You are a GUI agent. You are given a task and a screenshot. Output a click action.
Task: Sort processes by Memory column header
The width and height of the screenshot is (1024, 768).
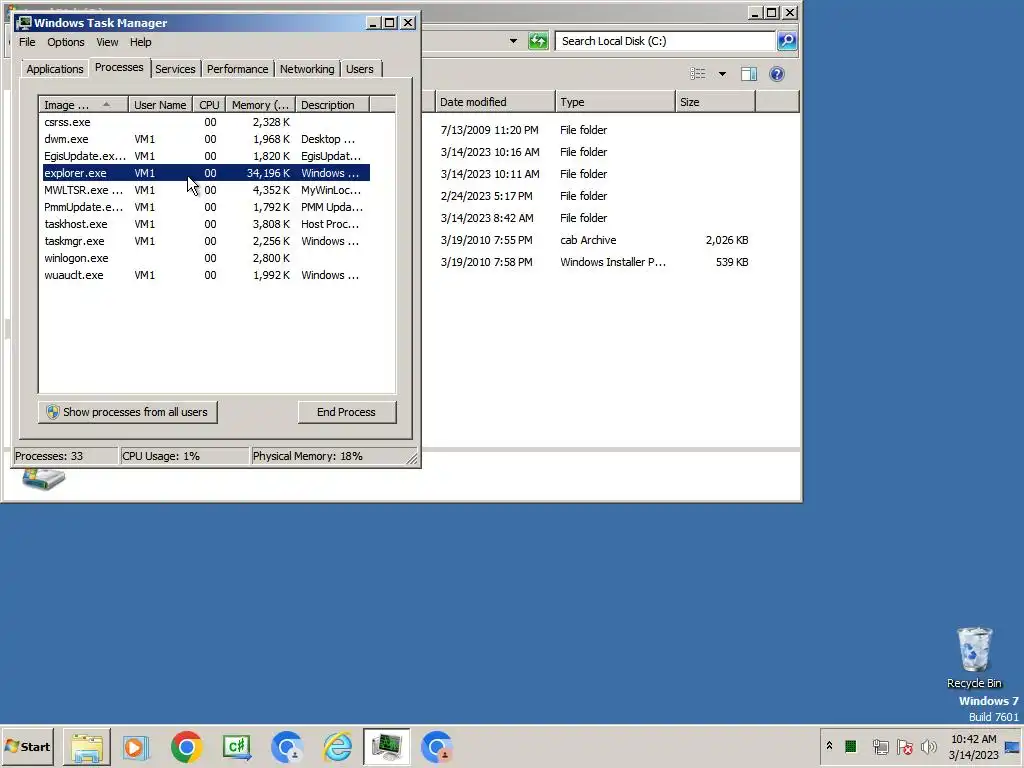click(x=260, y=105)
